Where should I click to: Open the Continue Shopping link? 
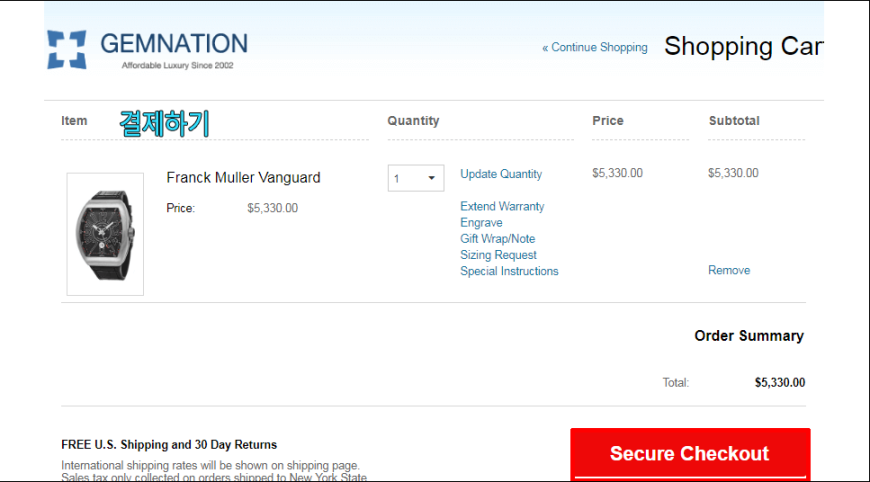pyautogui.click(x=595, y=48)
